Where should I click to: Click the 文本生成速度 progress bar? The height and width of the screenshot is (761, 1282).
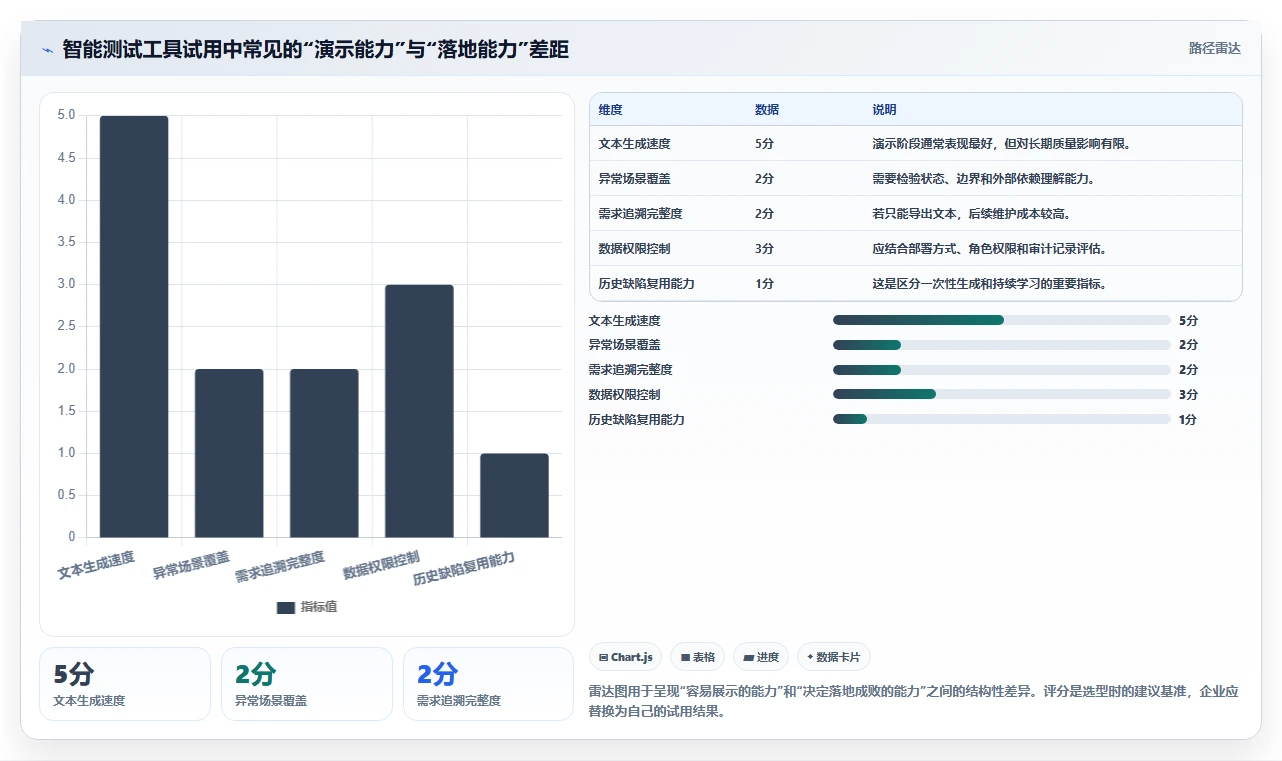1001,320
